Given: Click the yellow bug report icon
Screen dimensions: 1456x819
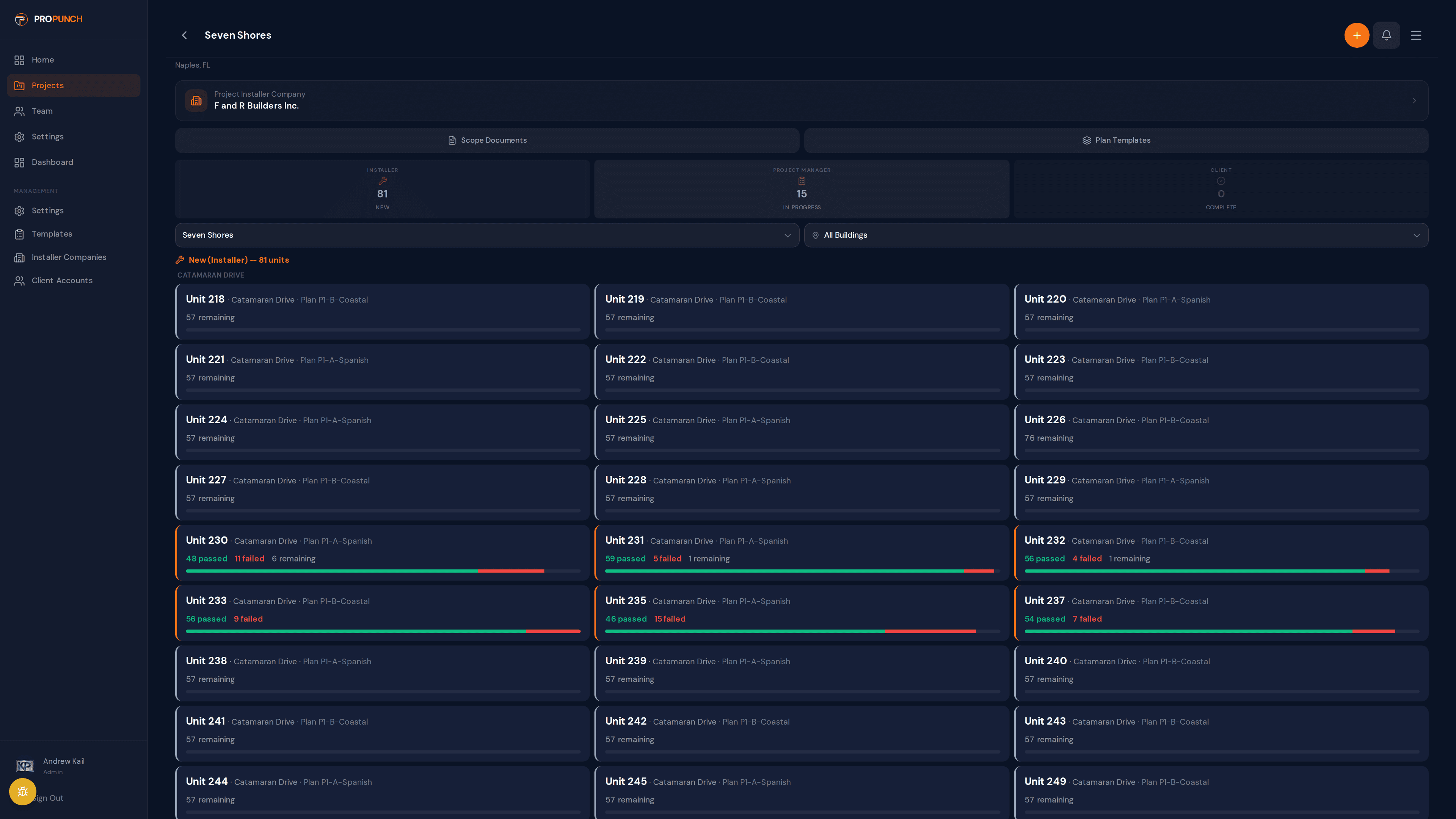Looking at the screenshot, I should 23,791.
